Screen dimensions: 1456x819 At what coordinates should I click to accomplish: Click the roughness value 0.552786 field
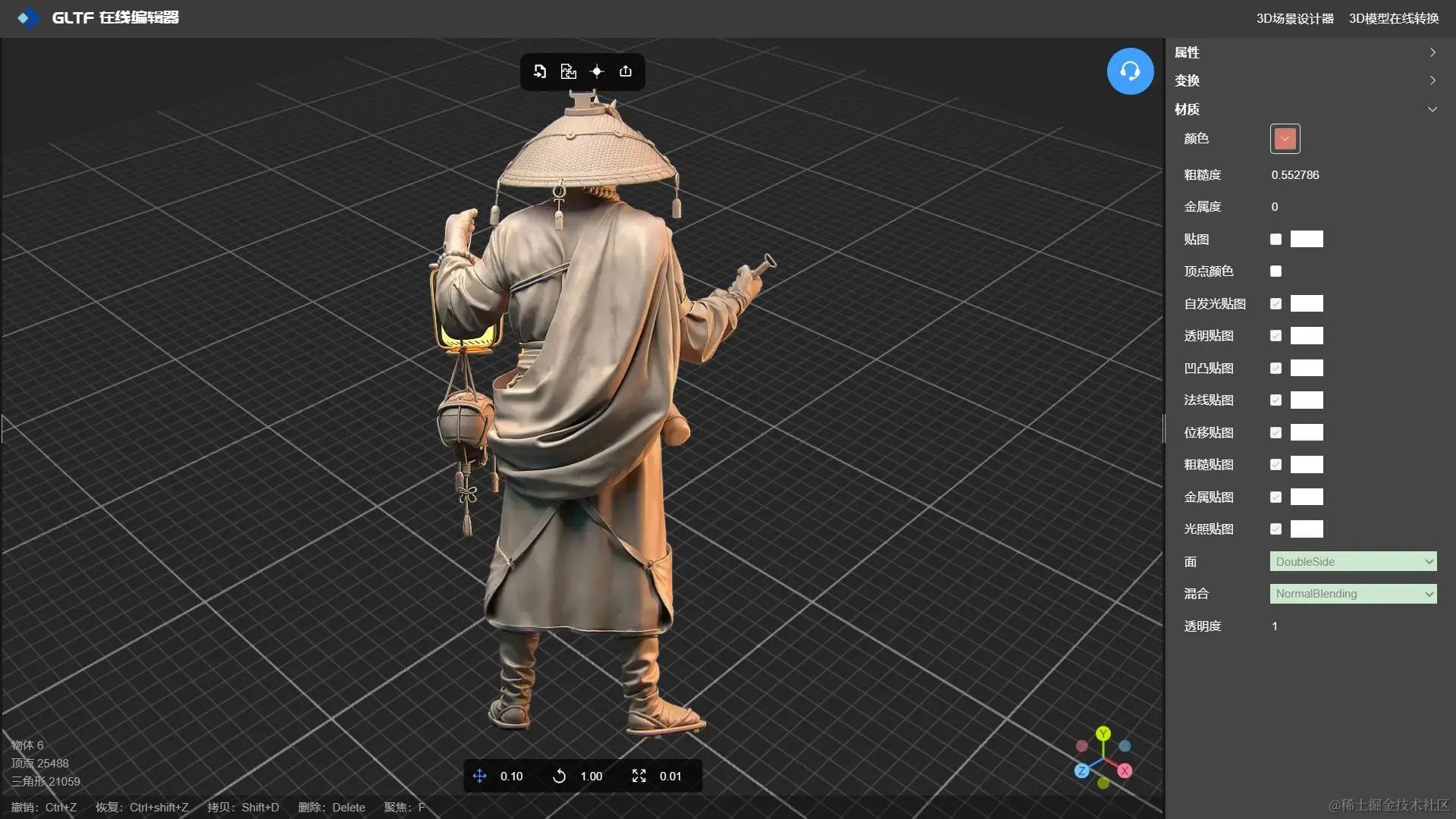coord(1295,175)
